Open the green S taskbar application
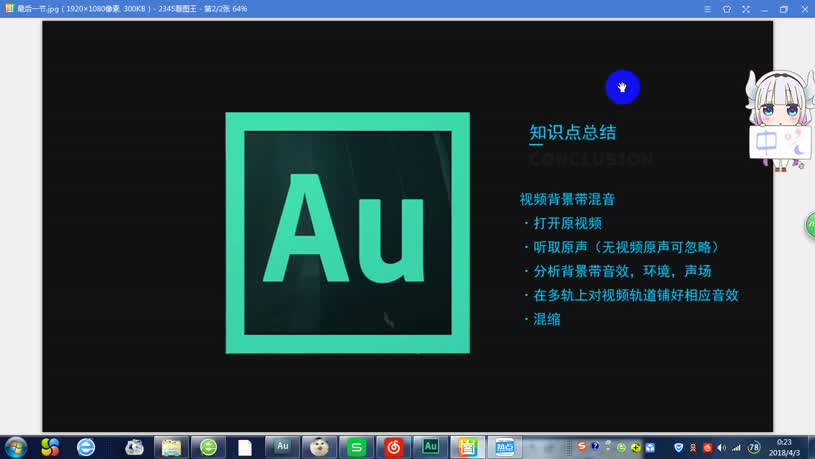The width and height of the screenshot is (815, 459). coord(357,447)
